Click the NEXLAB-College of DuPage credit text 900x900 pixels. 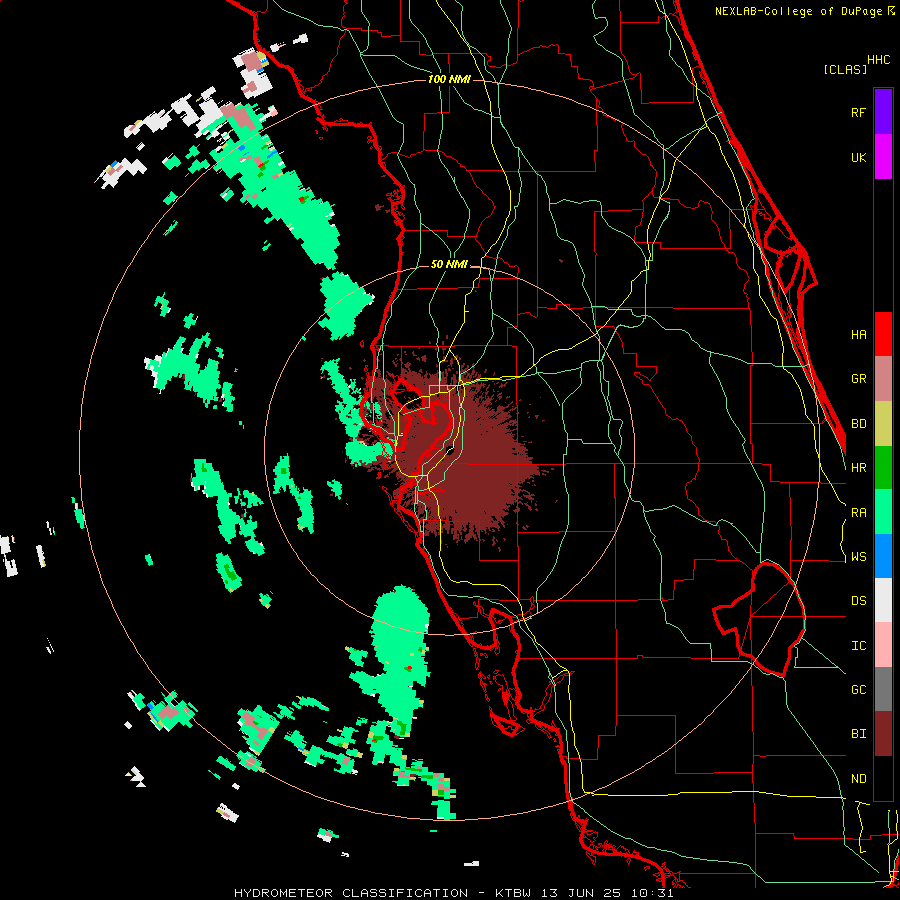(x=798, y=11)
